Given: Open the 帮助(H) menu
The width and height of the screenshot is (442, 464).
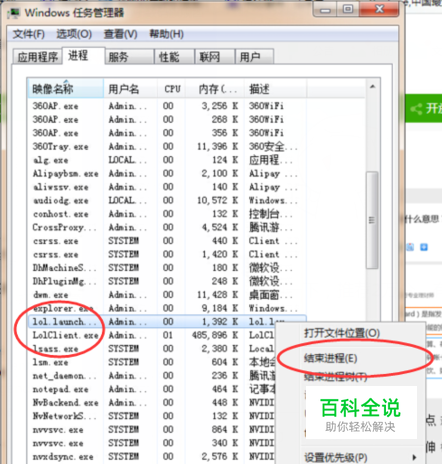Looking at the screenshot, I should (x=166, y=34).
